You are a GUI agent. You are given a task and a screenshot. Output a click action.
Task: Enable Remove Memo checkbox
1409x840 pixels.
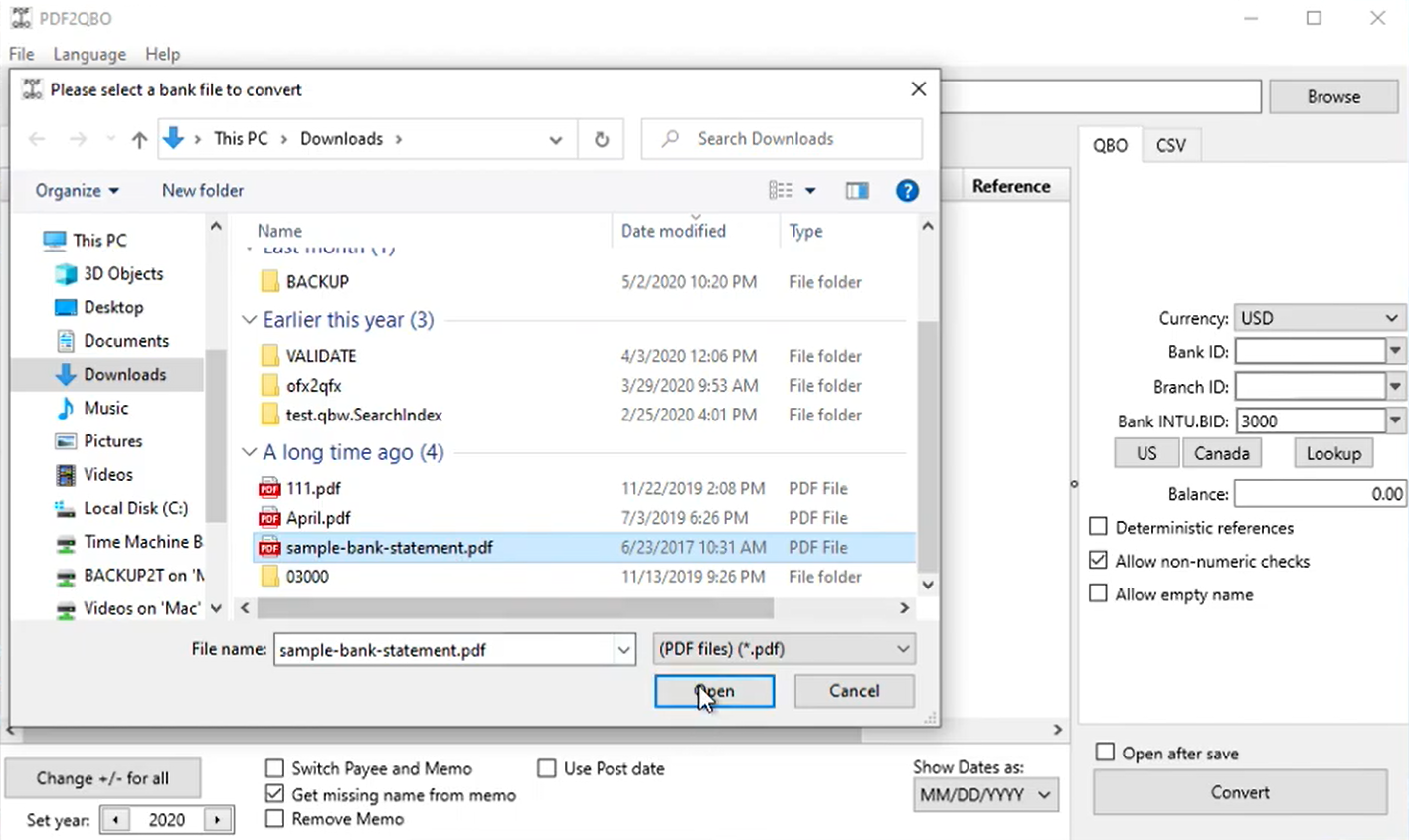click(x=274, y=819)
